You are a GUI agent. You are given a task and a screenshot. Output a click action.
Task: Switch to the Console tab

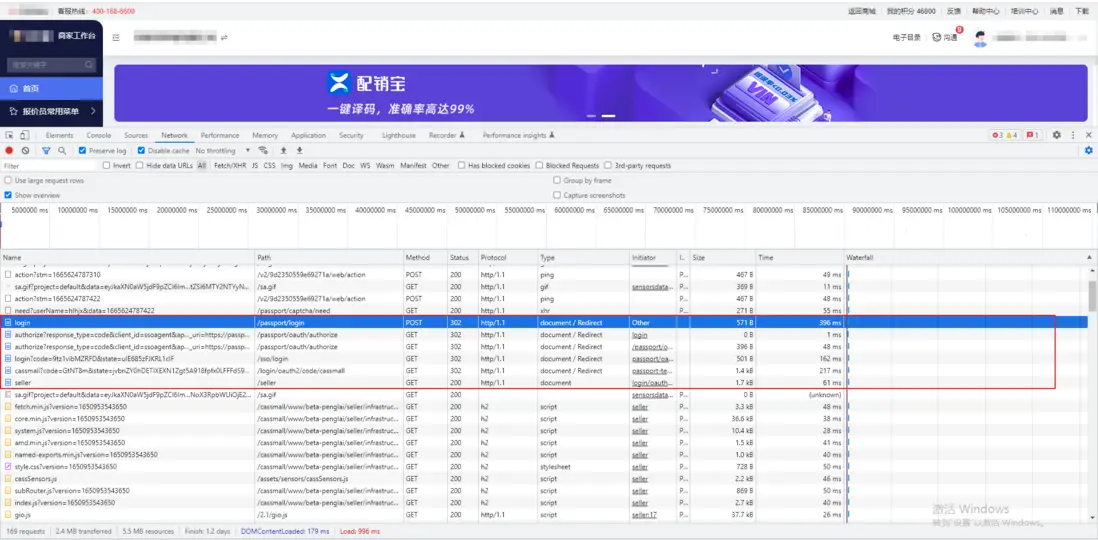pyautogui.click(x=99, y=135)
